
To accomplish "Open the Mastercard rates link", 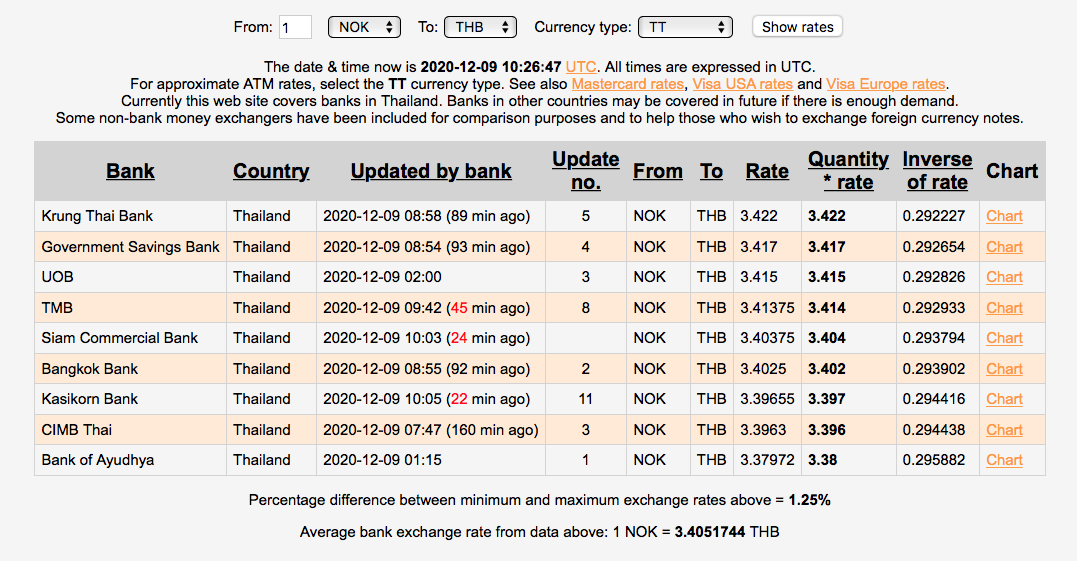I will tap(627, 84).
